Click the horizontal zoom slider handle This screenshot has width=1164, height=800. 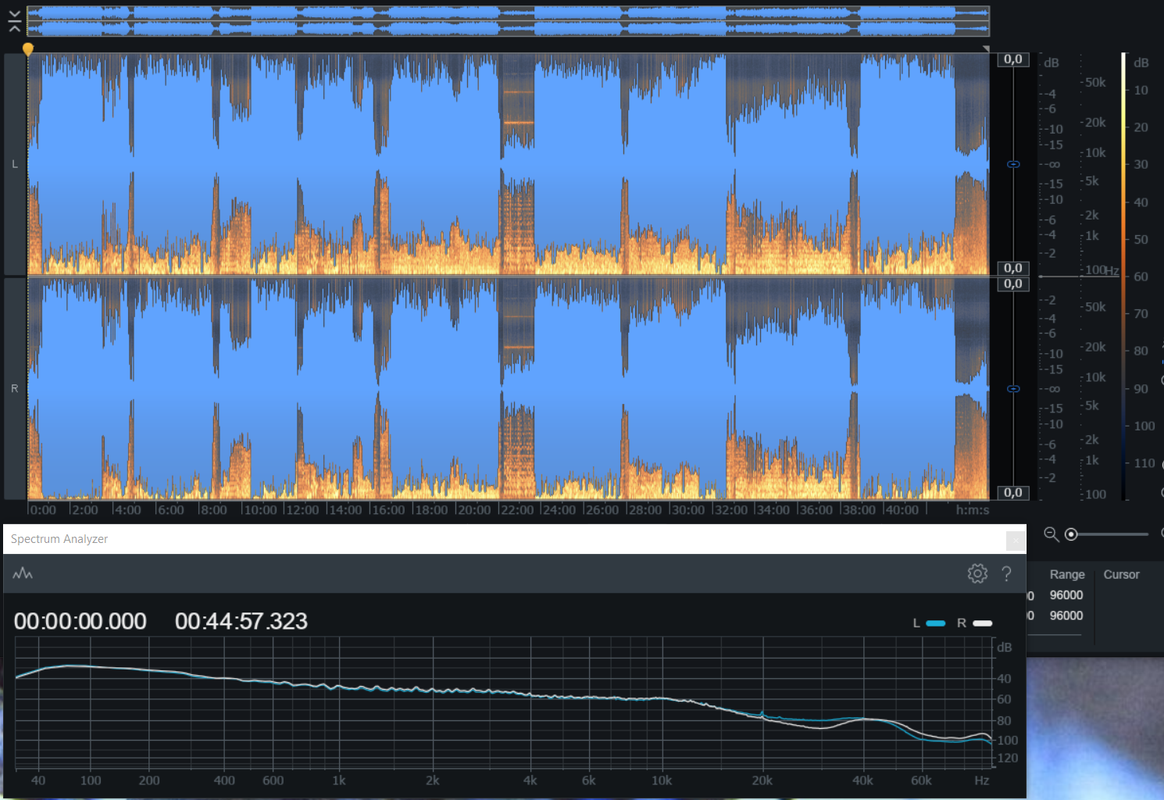pos(1070,534)
